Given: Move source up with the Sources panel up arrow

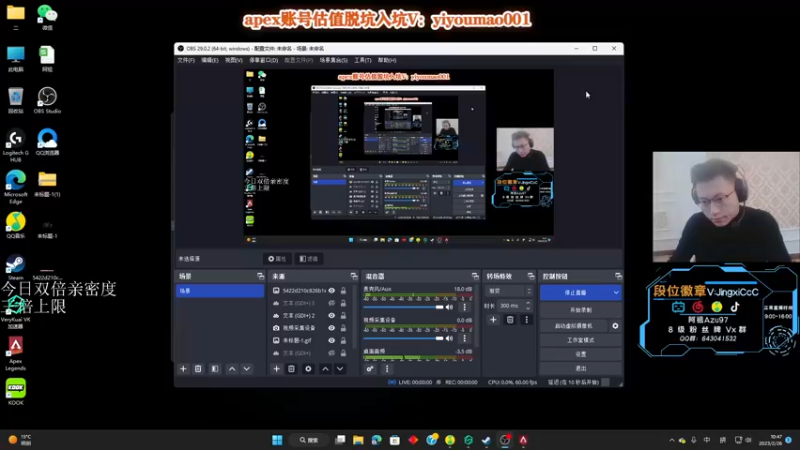Looking at the screenshot, I should [x=326, y=369].
